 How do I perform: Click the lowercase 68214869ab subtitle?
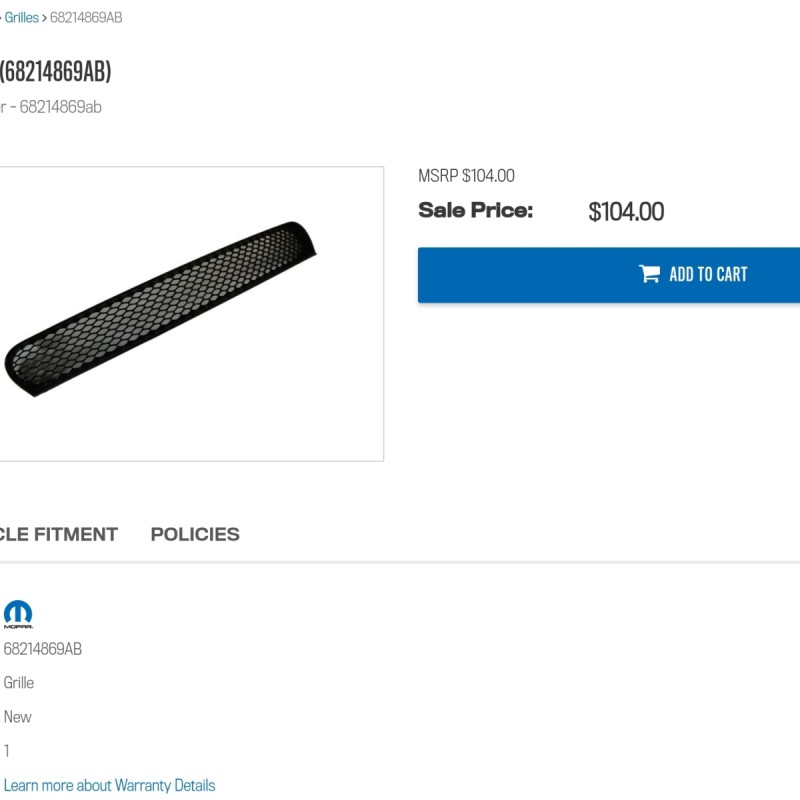(x=60, y=107)
